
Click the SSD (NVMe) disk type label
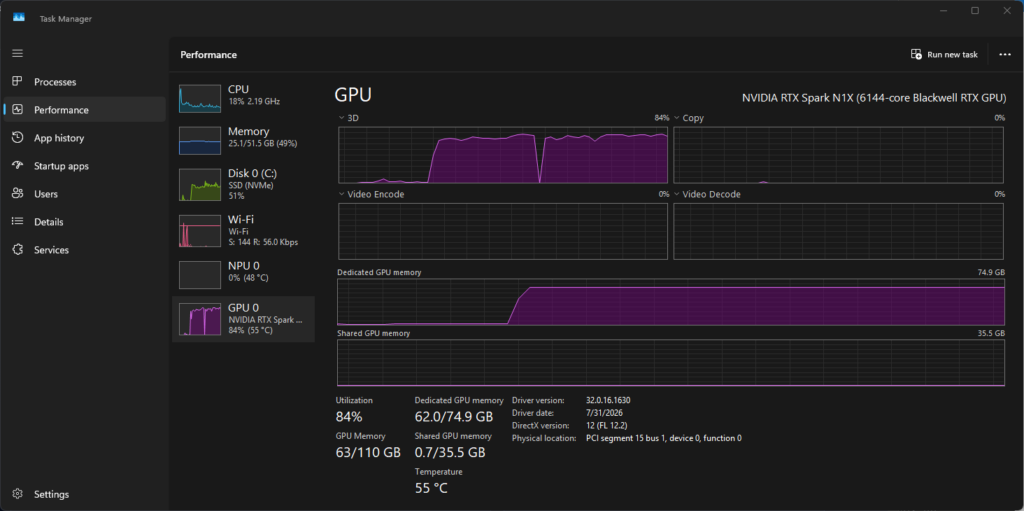click(251, 186)
